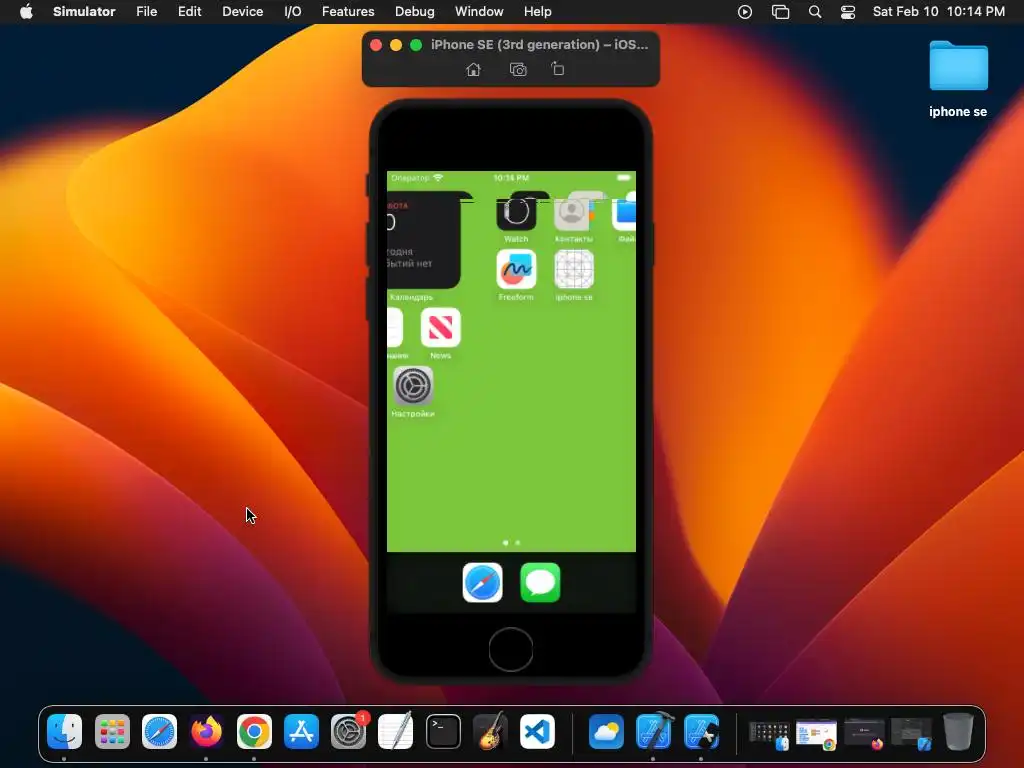1024x768 pixels.
Task: Open Weather app from the Dock
Action: (606, 731)
